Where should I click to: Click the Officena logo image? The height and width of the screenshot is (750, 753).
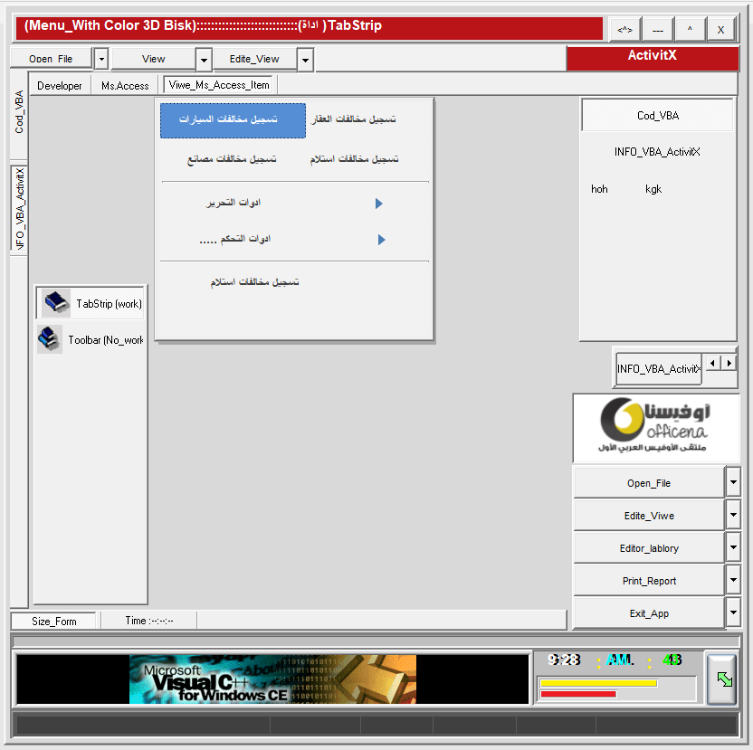[654, 427]
